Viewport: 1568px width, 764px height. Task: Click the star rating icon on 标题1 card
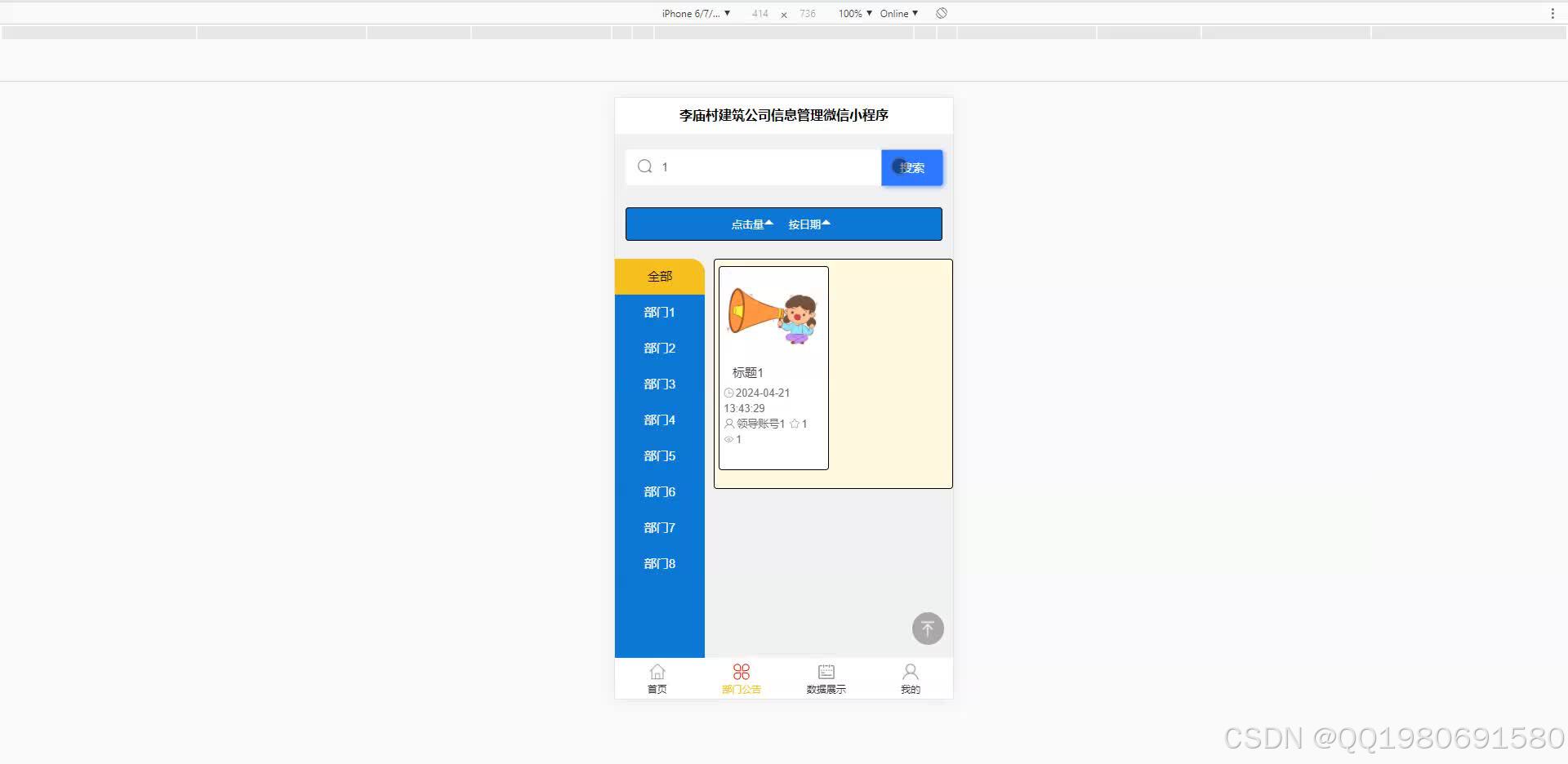[x=794, y=424]
